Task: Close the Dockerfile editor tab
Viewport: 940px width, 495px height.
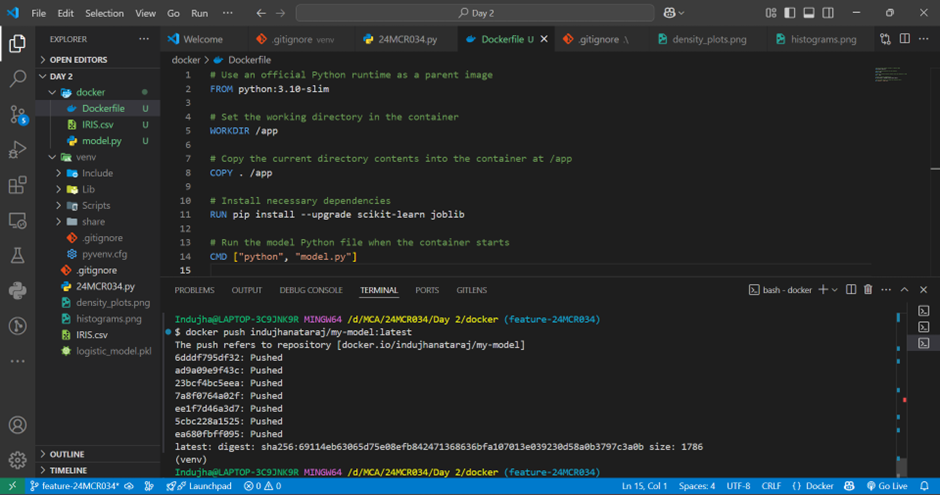Action: [x=544, y=39]
